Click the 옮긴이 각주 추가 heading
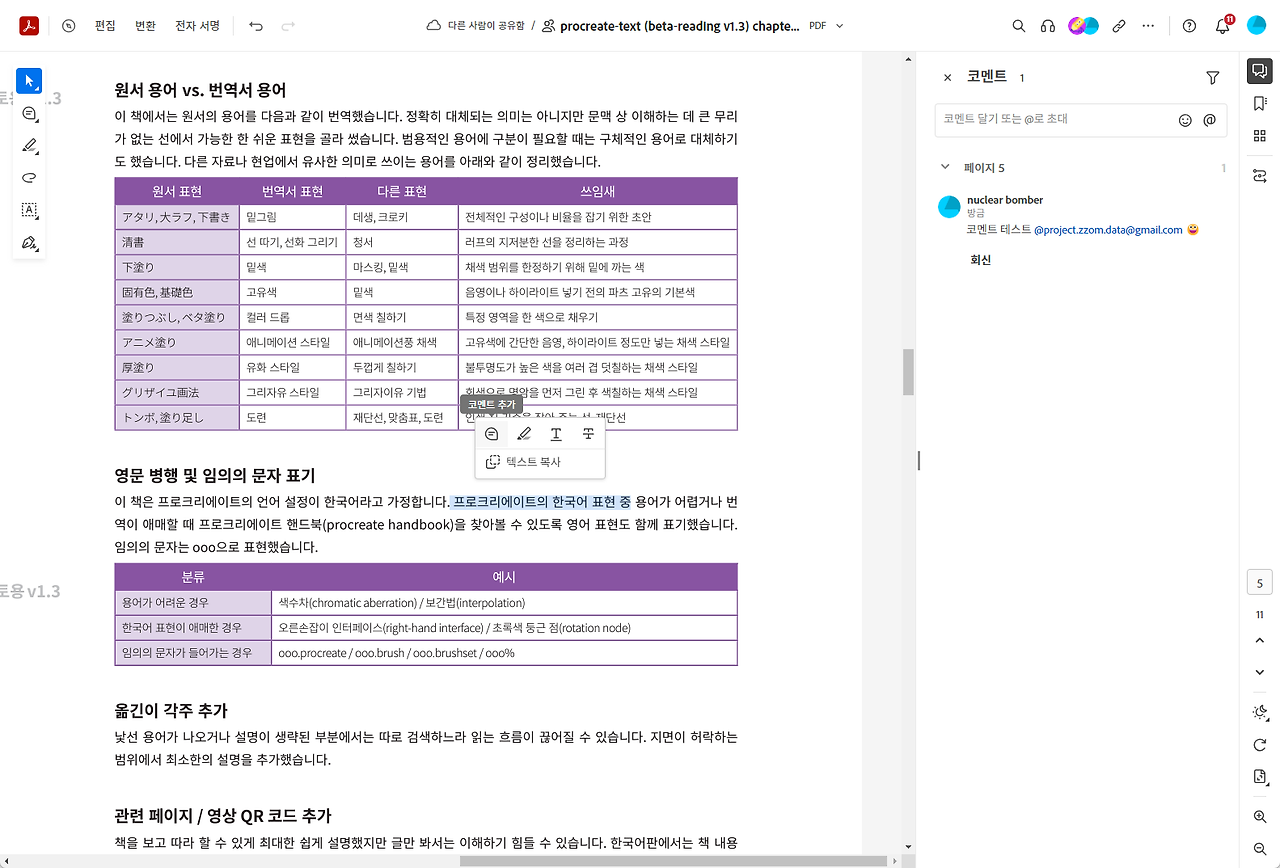 (x=171, y=711)
